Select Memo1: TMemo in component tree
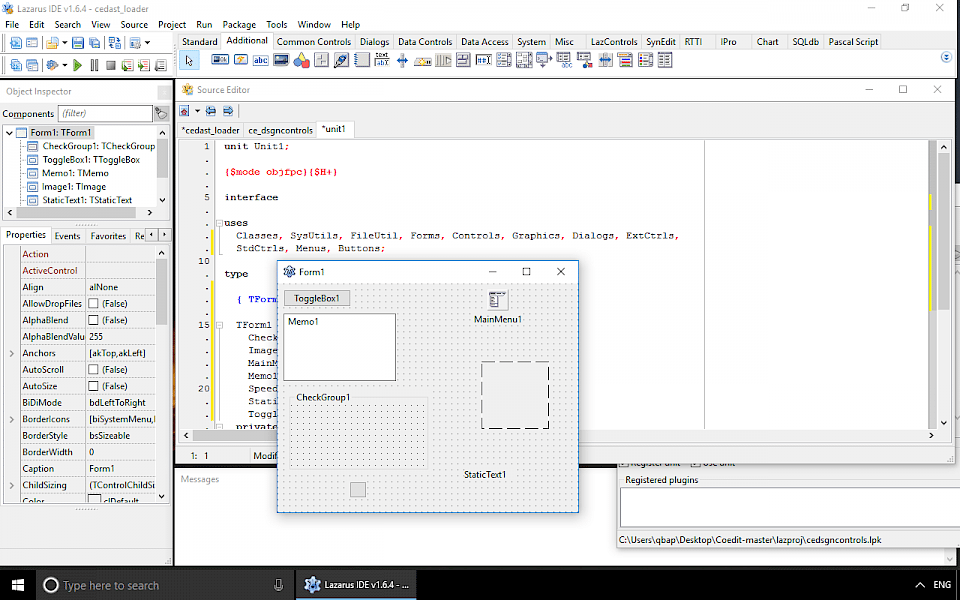 click(75, 173)
